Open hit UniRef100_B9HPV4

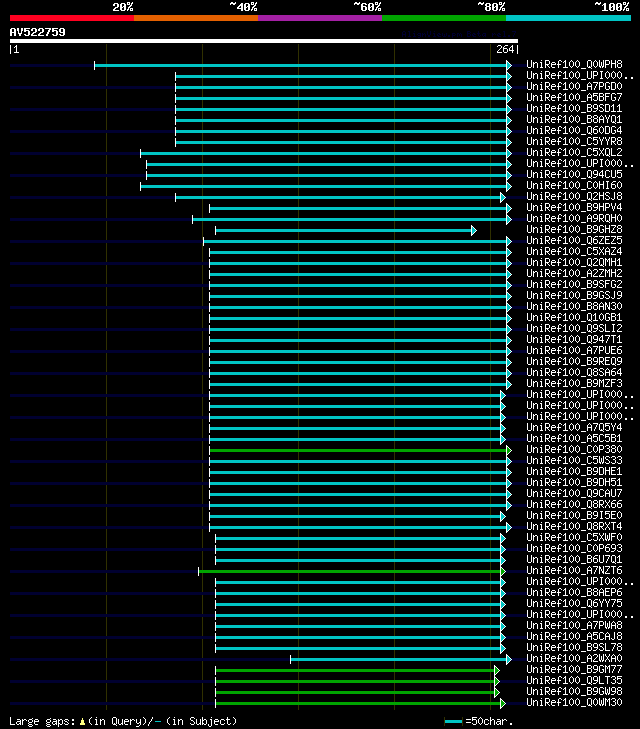point(574,207)
